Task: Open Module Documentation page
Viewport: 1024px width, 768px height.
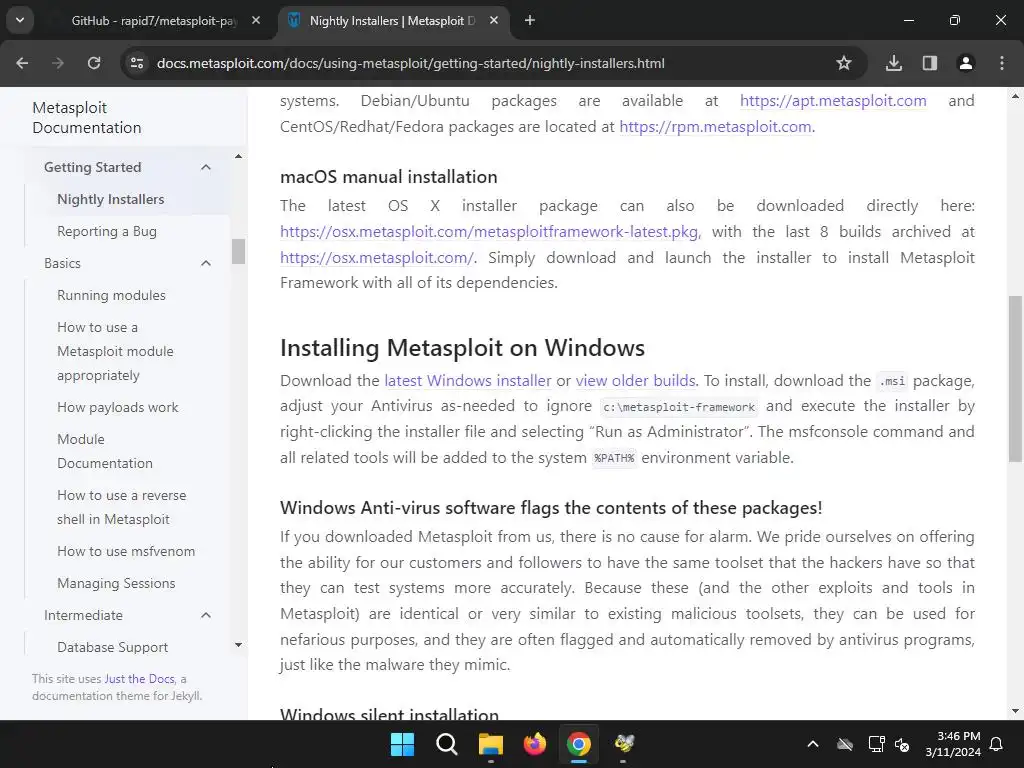Action: coord(104,451)
